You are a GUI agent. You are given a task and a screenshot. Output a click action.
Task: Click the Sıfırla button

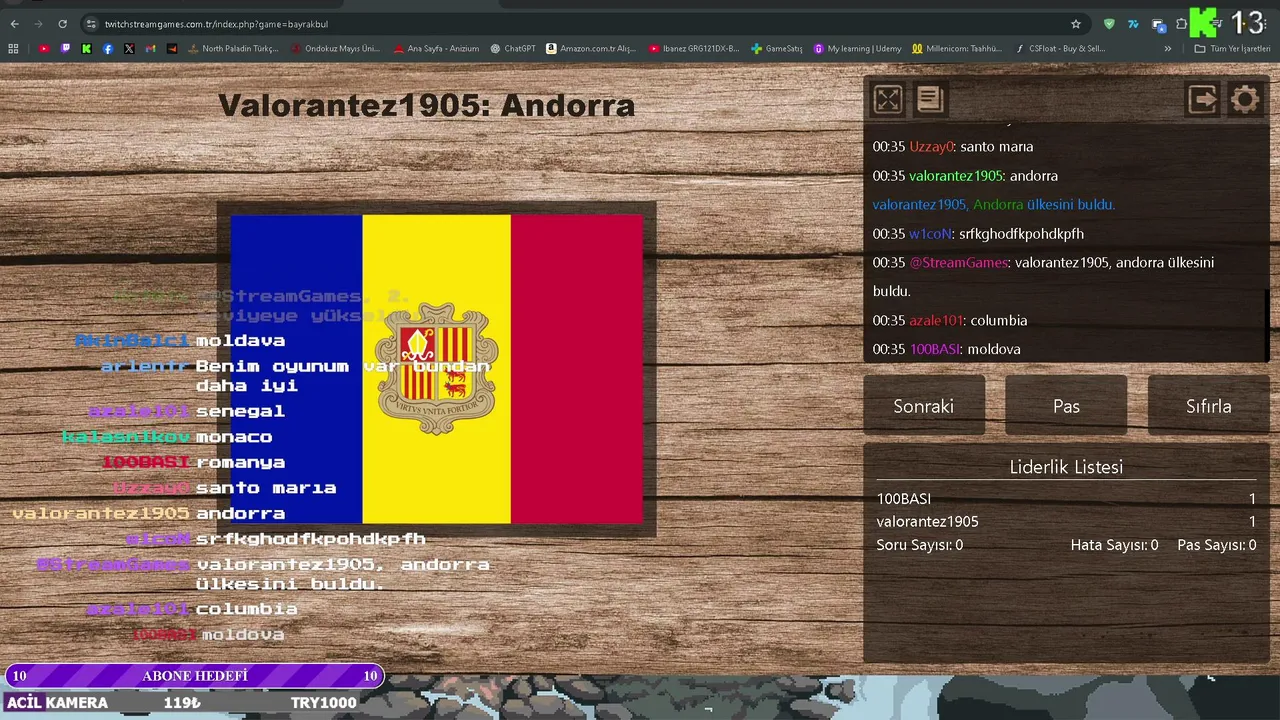(x=1208, y=406)
